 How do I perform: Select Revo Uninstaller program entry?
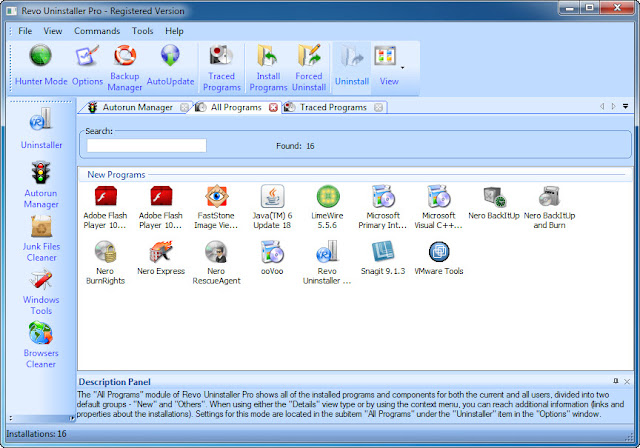(x=327, y=263)
